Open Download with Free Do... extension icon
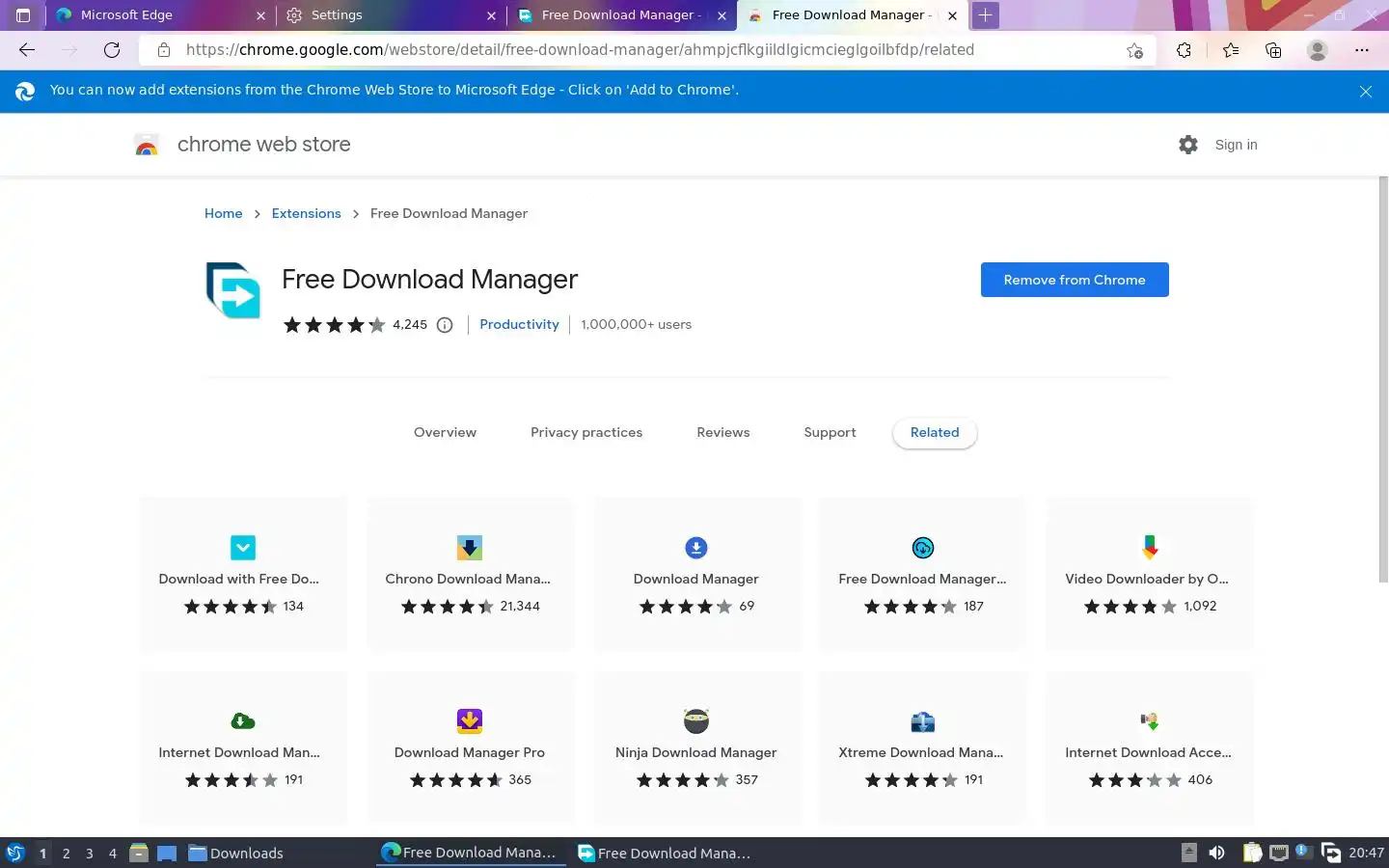The width and height of the screenshot is (1389, 868). [243, 548]
